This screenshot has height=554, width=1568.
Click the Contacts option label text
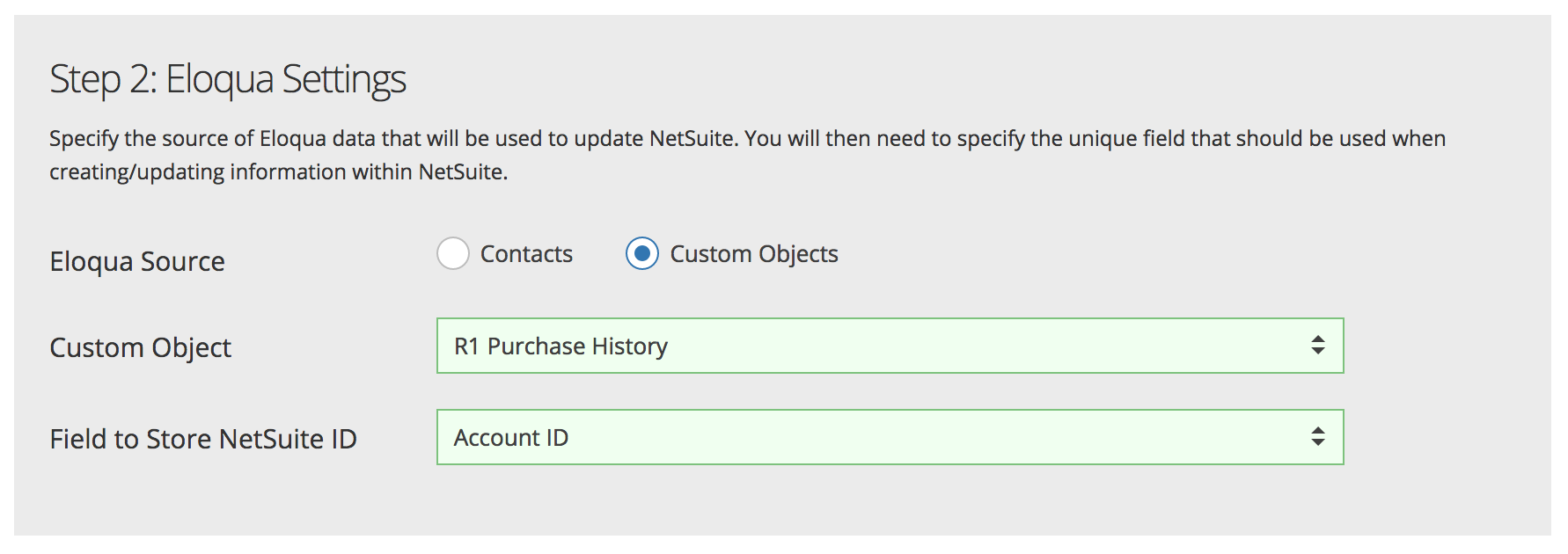(x=526, y=254)
